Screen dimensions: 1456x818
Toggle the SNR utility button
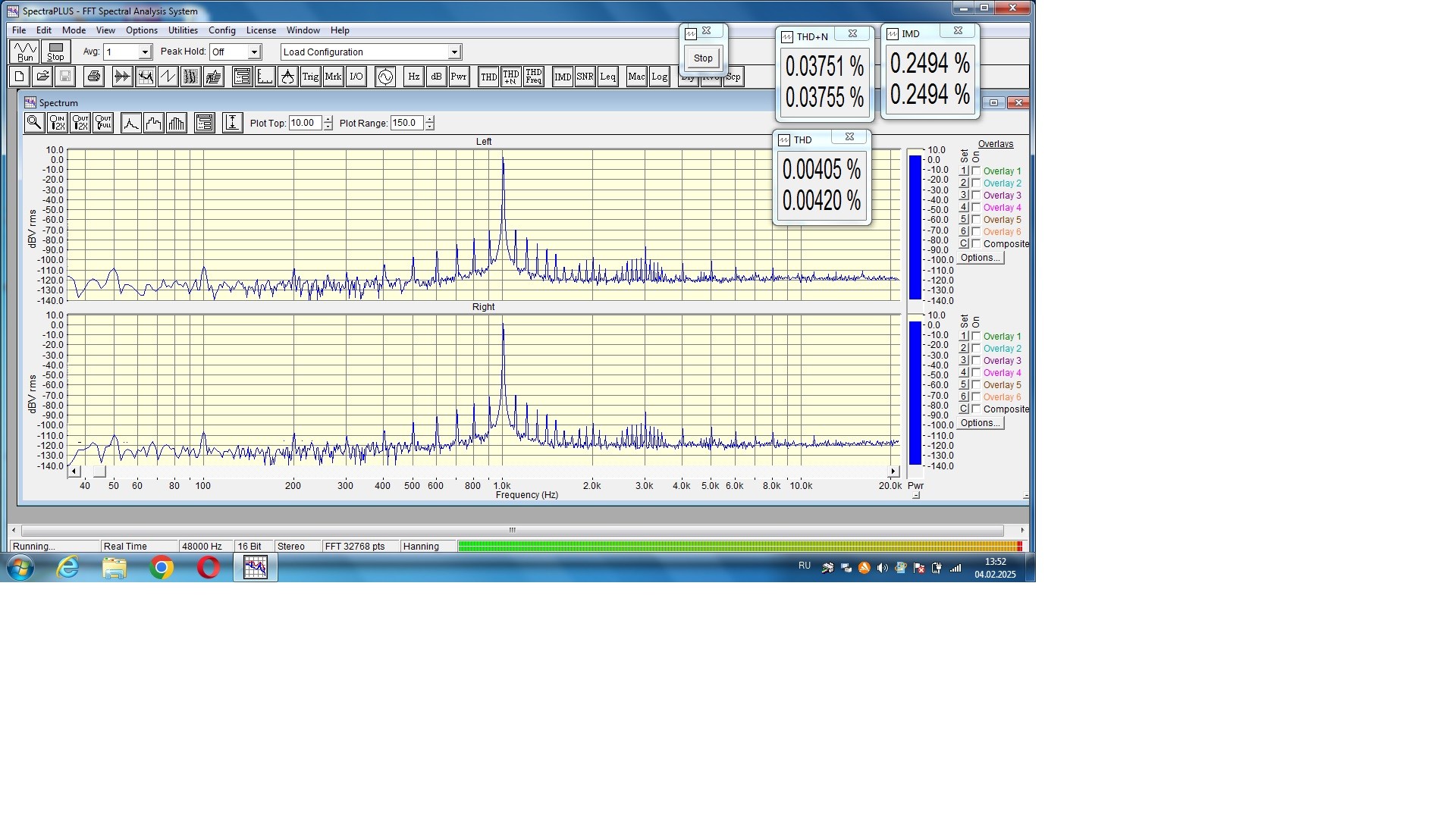tap(585, 77)
